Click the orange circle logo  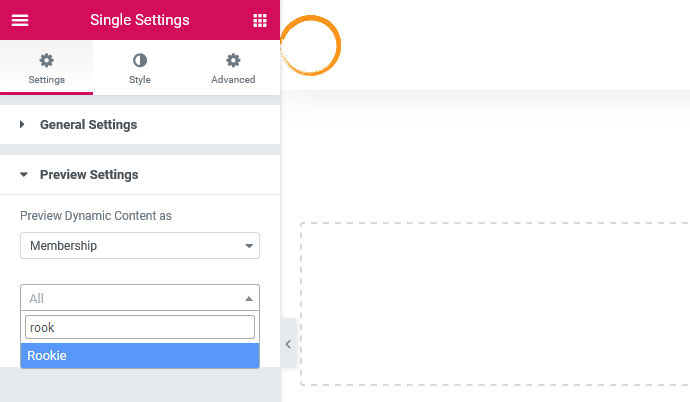310,45
